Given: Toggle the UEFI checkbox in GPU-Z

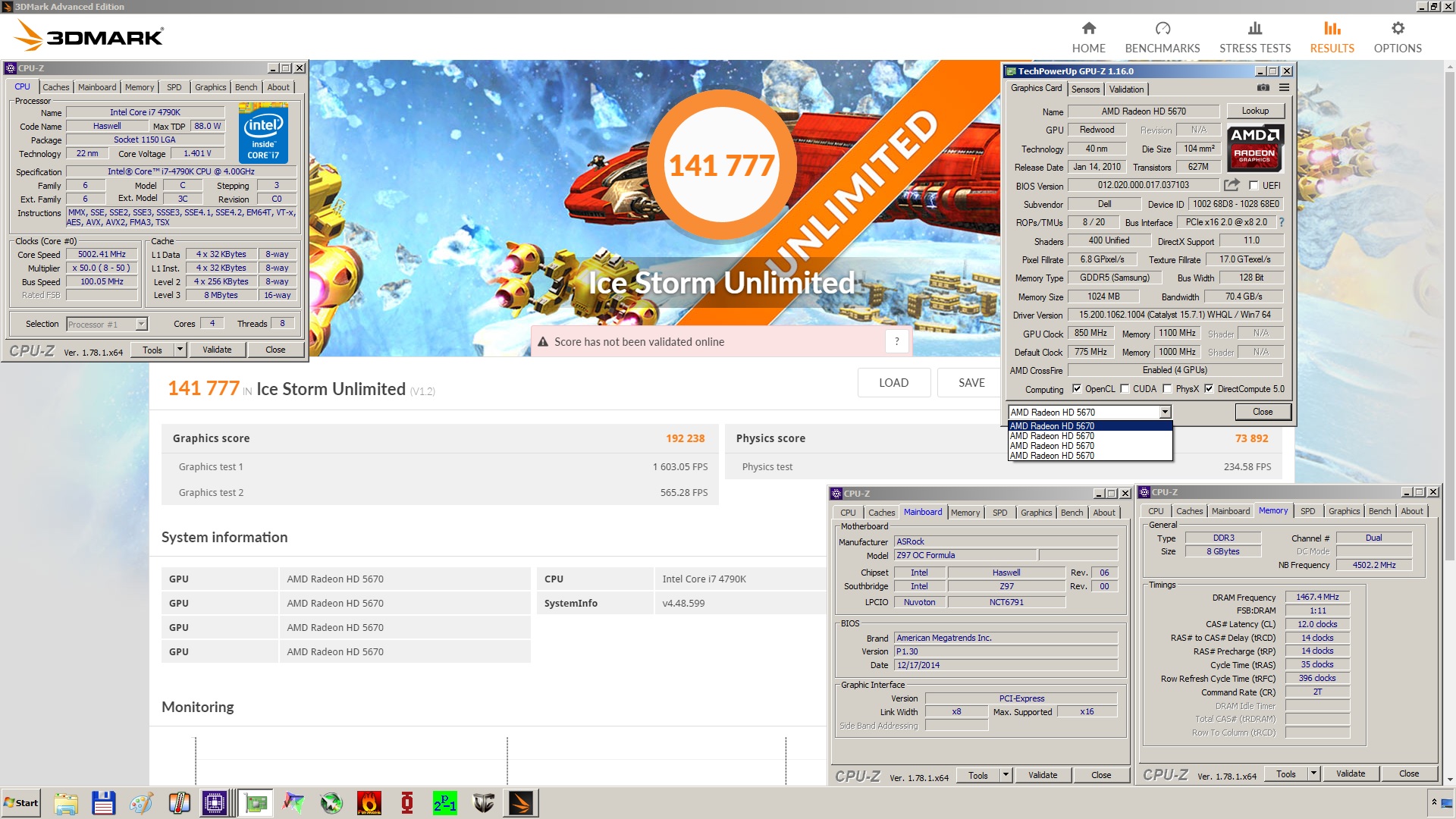Looking at the screenshot, I should click(1254, 186).
